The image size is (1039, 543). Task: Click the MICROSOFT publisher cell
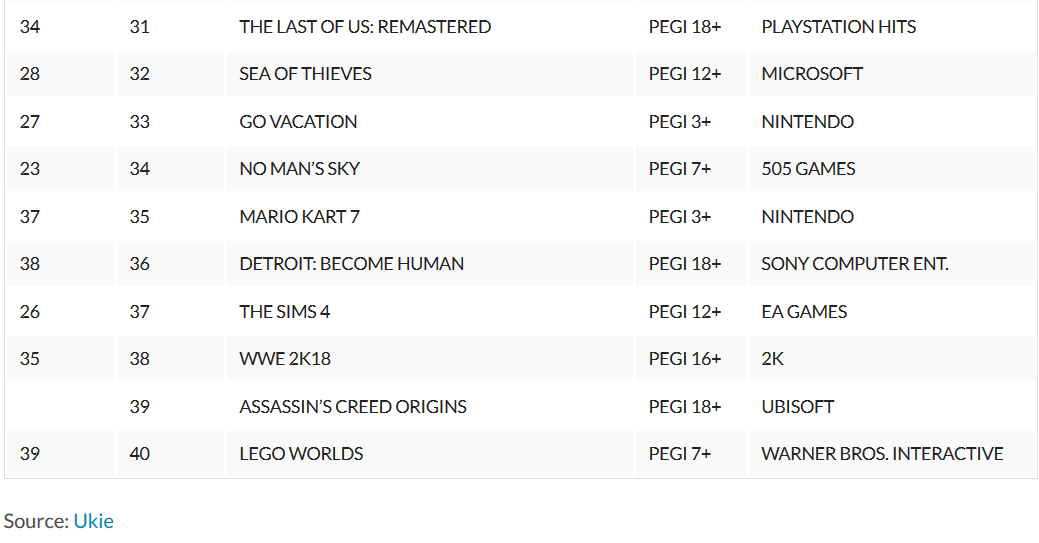point(812,74)
